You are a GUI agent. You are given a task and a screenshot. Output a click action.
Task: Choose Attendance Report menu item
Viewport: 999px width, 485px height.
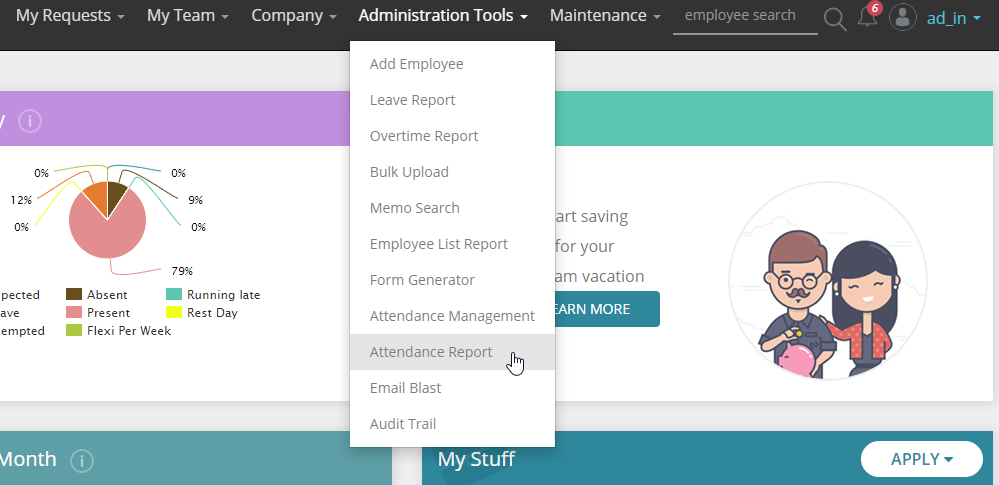[431, 352]
